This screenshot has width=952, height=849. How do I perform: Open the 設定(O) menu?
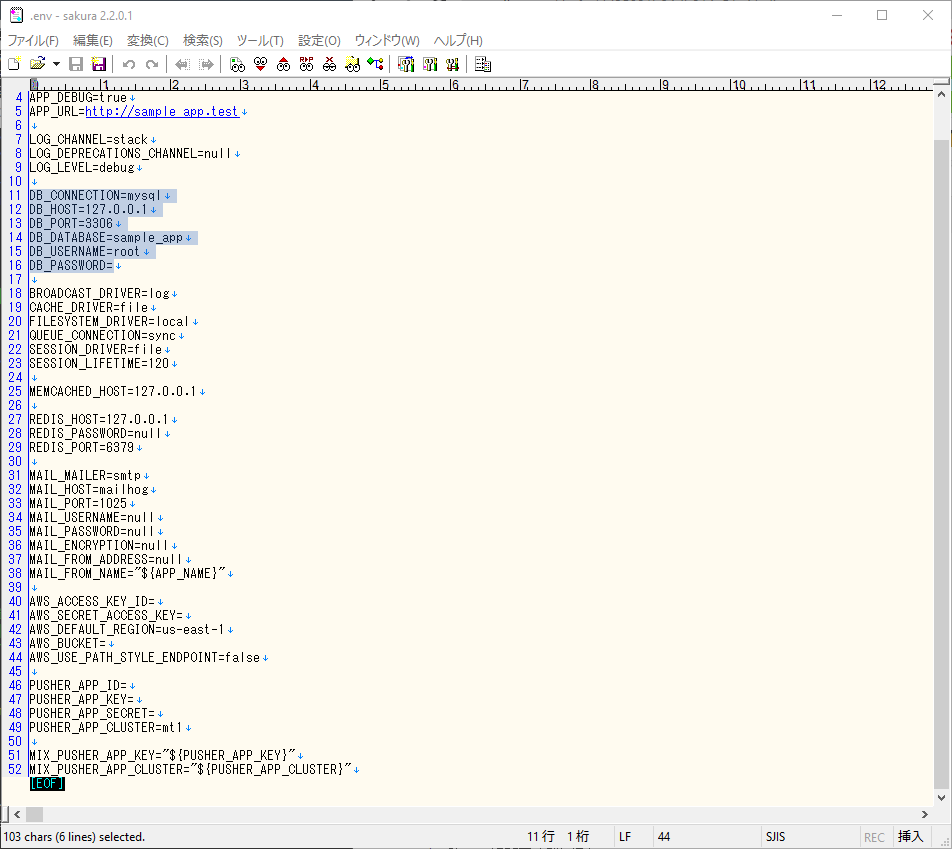point(319,40)
